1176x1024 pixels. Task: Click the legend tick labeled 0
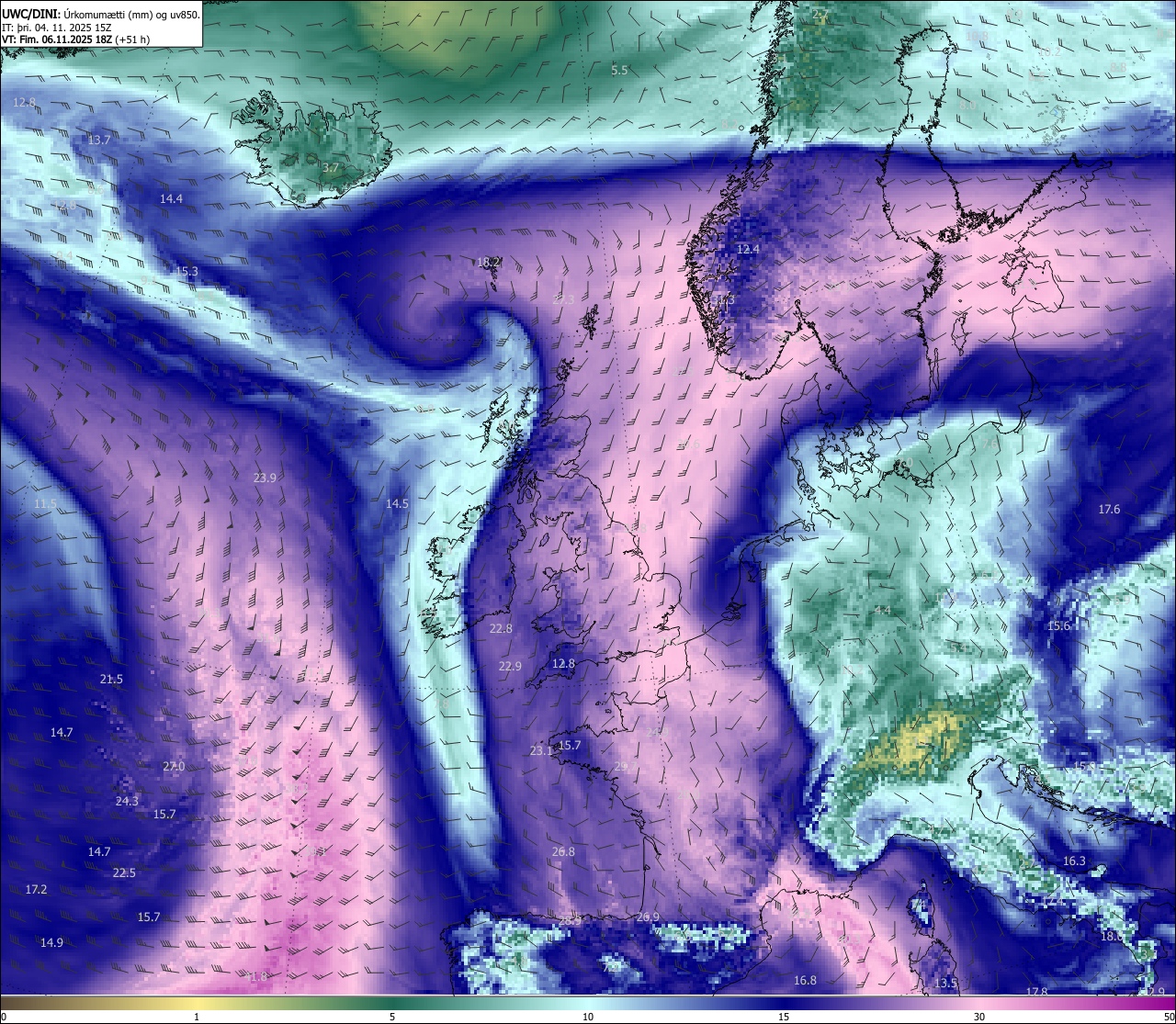(x=3, y=1017)
